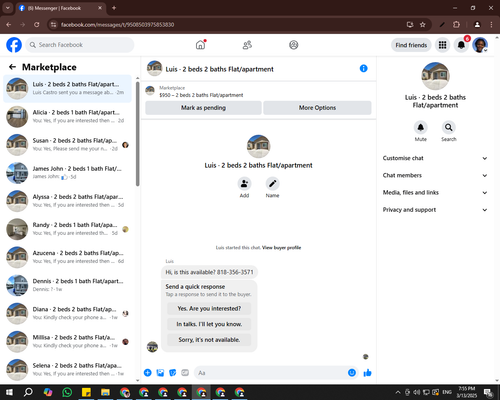
Task: Open taskbar search
Action: 28,392
